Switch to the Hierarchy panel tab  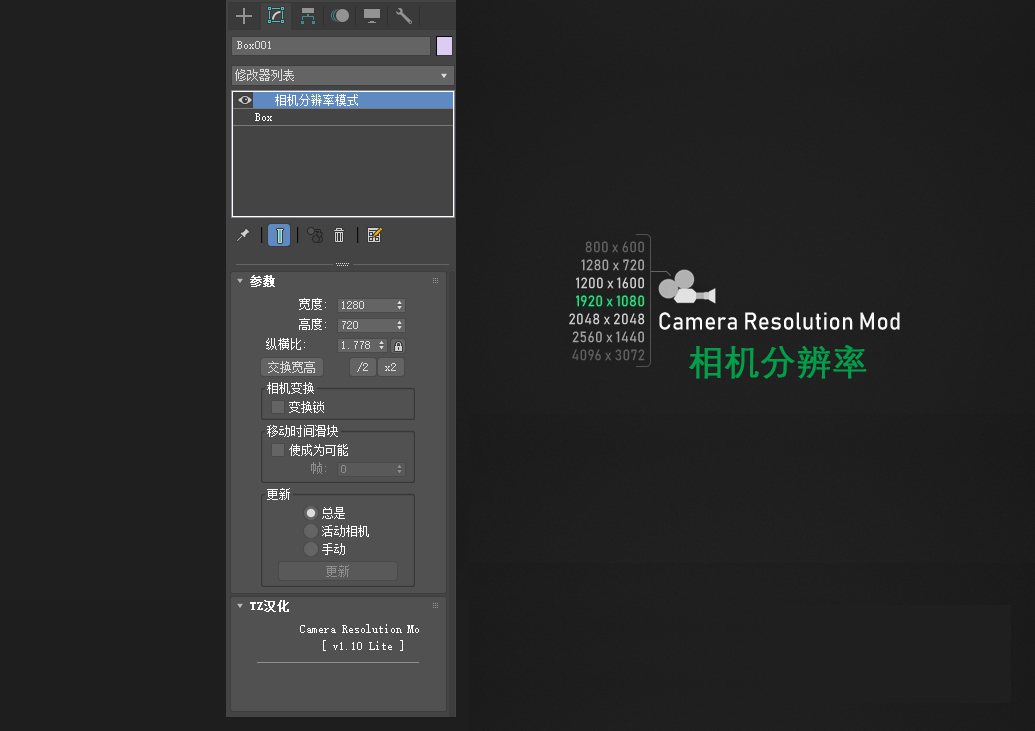coord(308,15)
